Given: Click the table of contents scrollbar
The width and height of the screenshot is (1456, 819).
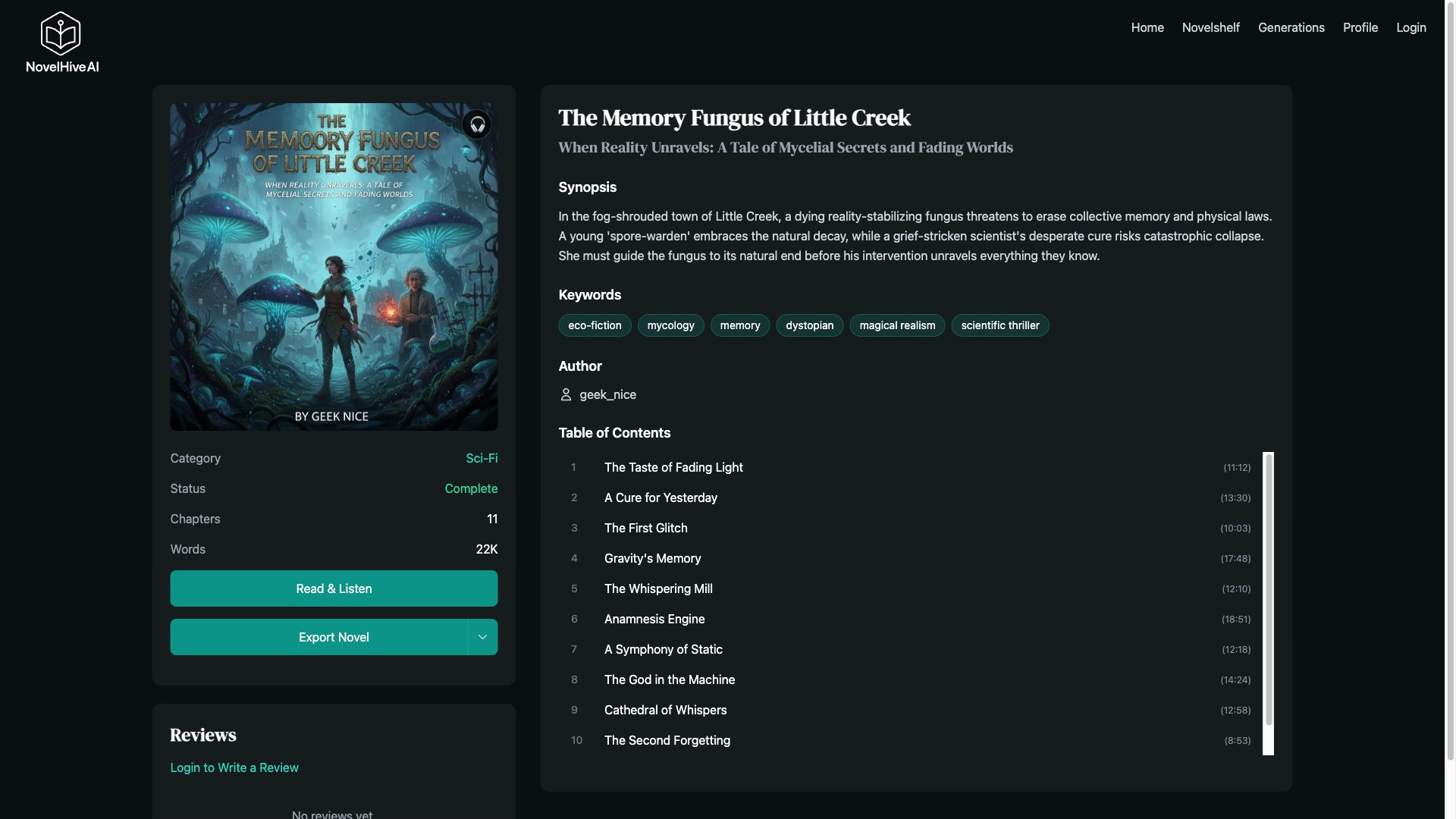Looking at the screenshot, I should tap(1268, 591).
